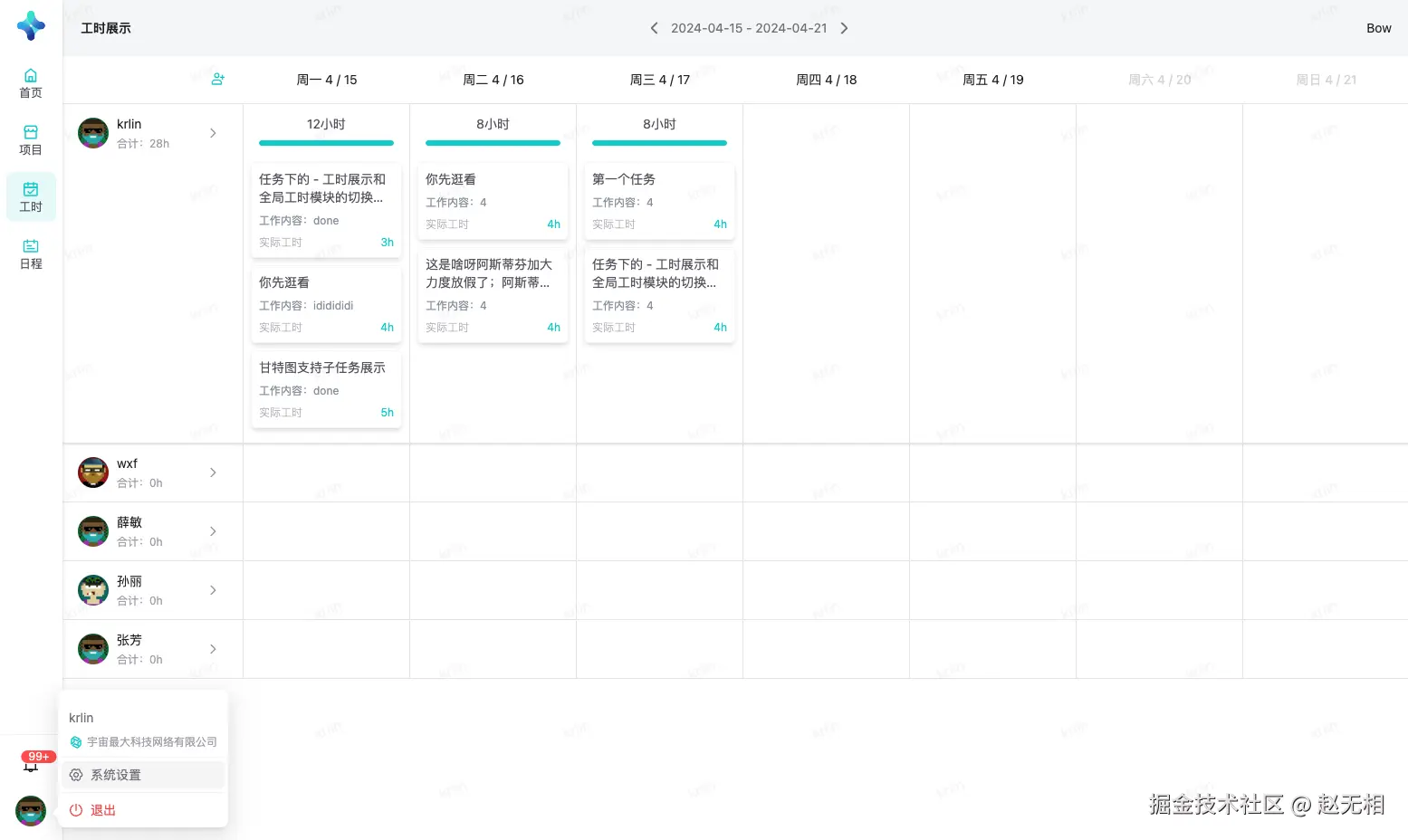Go to the 项目 projects section
This screenshot has width=1408, height=840.
(x=31, y=140)
